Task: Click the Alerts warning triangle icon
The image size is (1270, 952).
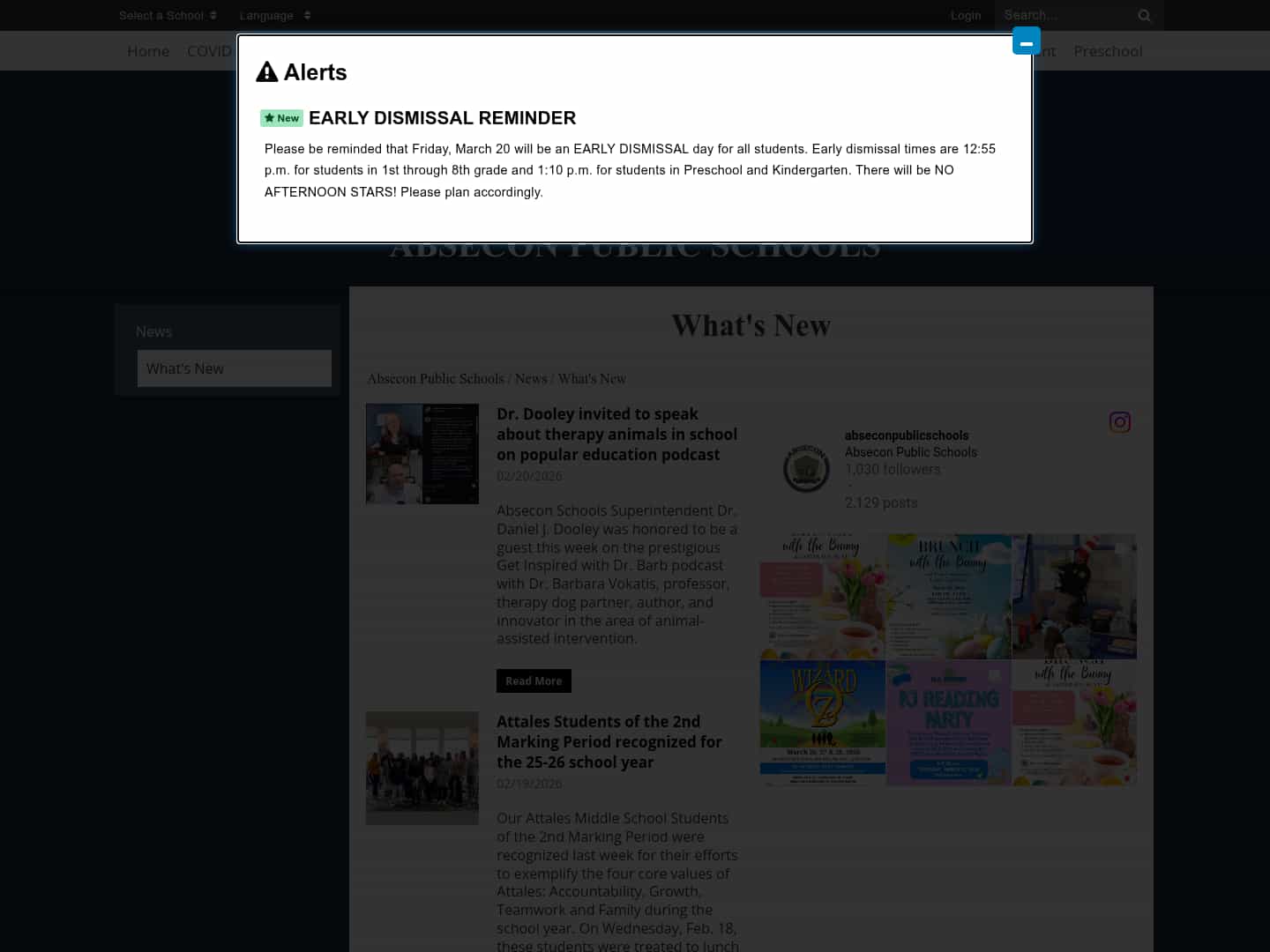Action: [266, 71]
